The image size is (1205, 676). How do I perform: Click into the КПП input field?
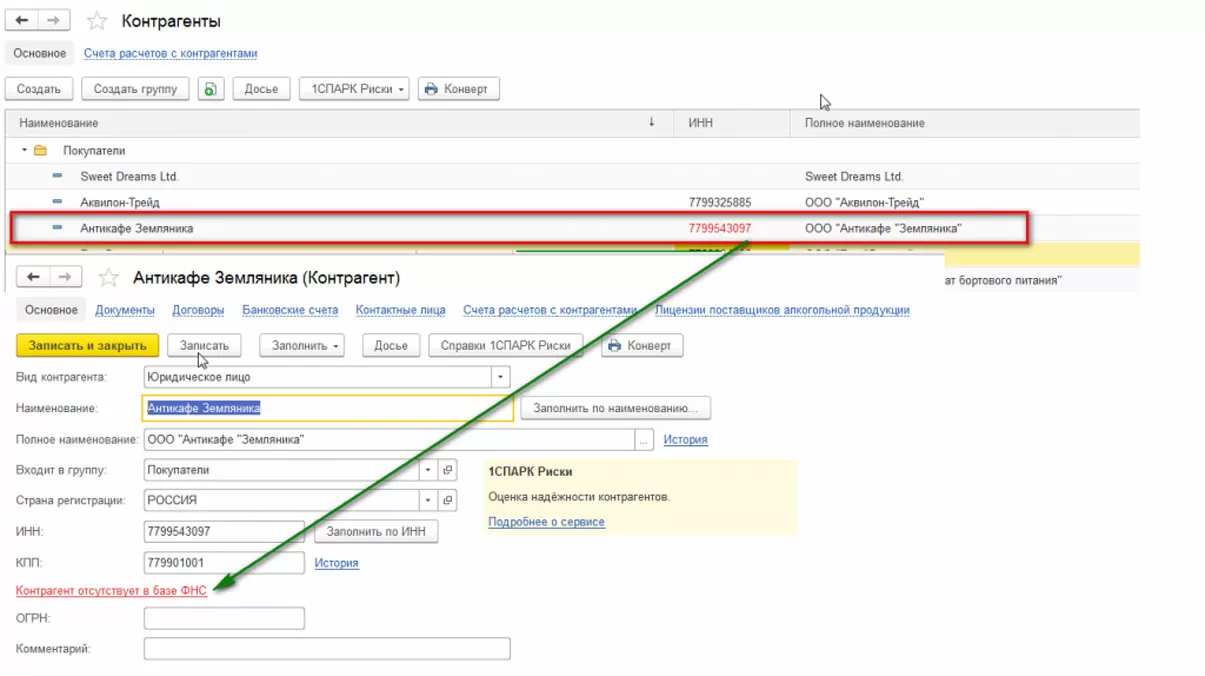pyautogui.click(x=224, y=563)
